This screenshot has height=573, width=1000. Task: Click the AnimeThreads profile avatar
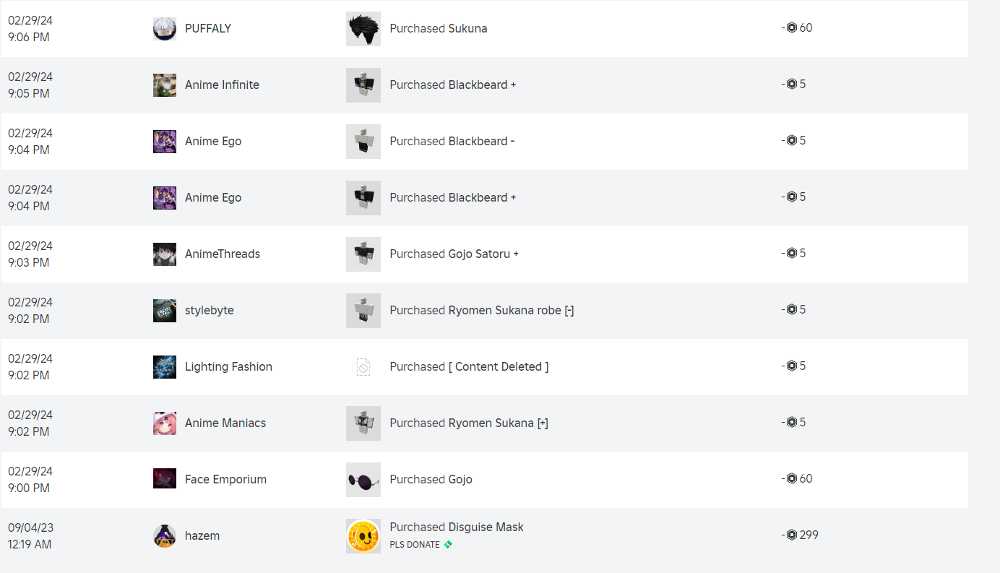[165, 254]
